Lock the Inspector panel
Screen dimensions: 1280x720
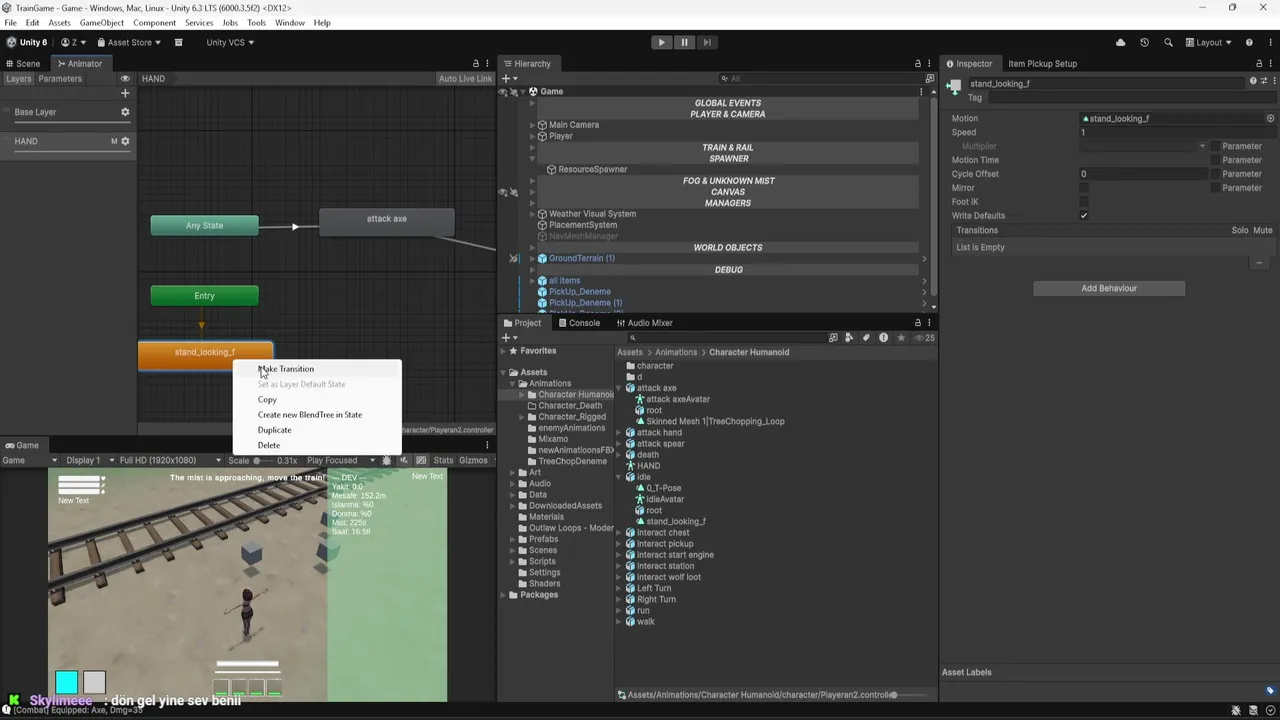(1257, 63)
